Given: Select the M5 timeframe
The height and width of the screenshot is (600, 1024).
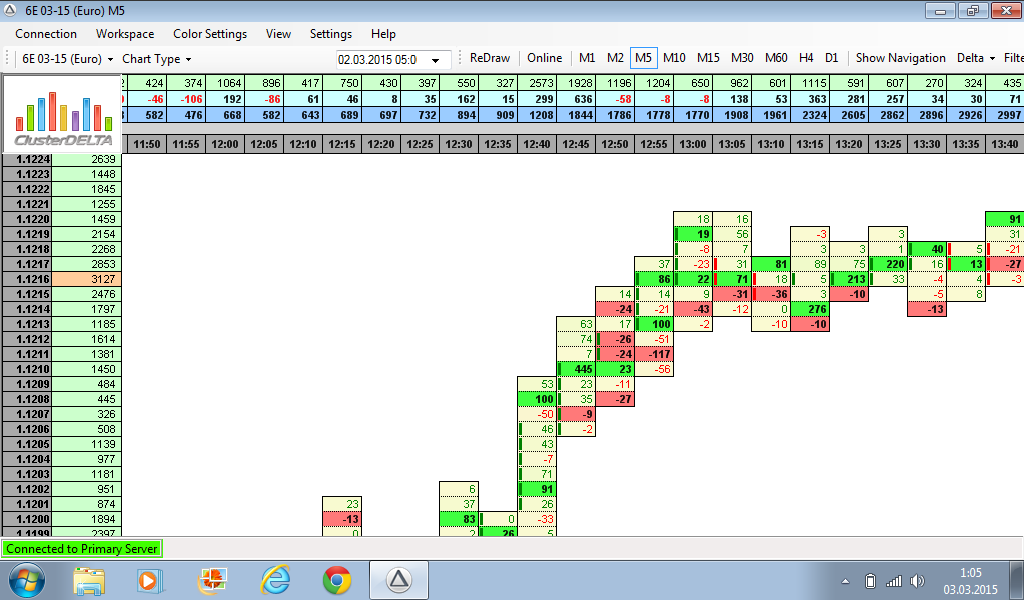Looking at the screenshot, I should click(643, 58).
